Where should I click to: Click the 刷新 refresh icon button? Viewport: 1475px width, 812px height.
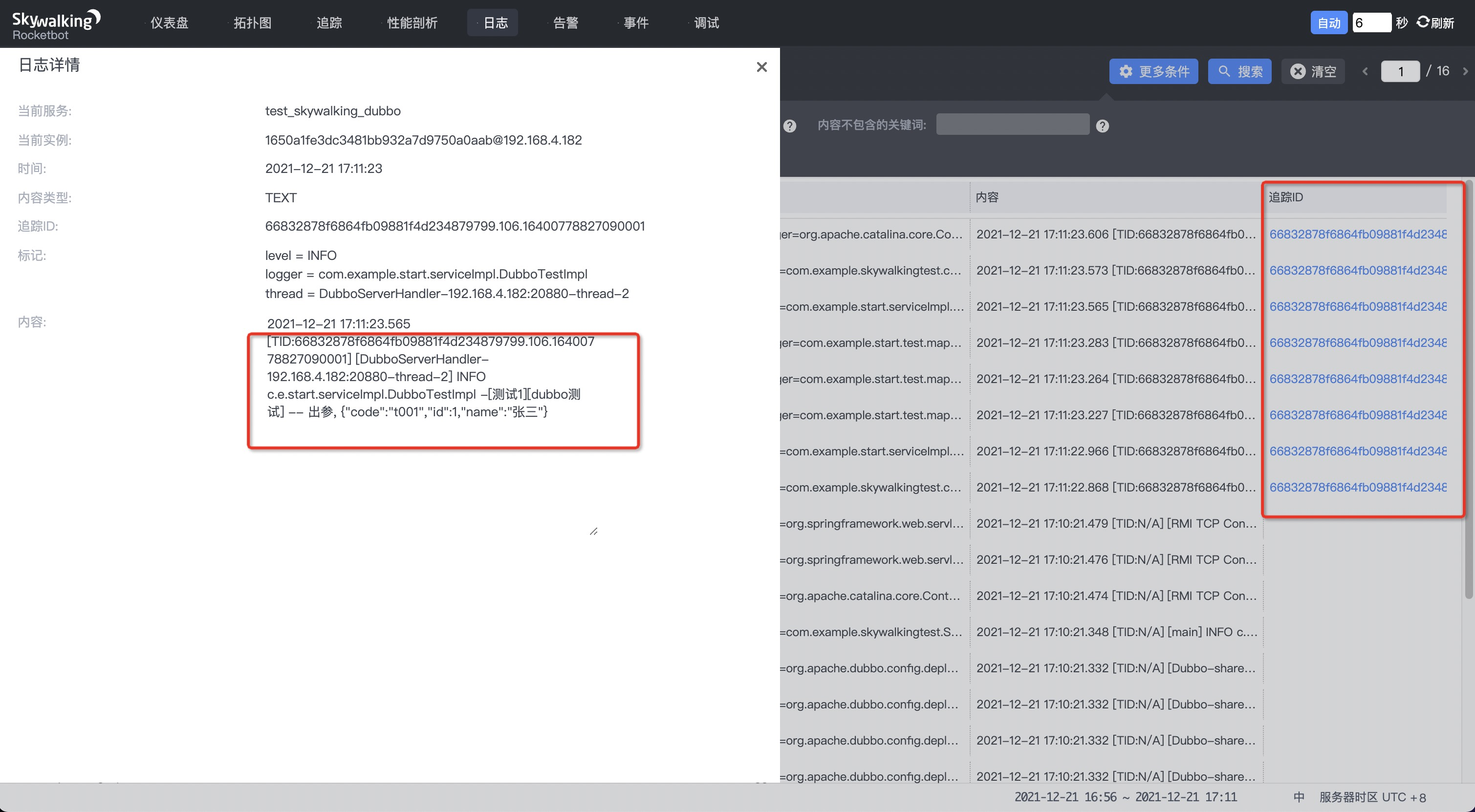click(1435, 23)
